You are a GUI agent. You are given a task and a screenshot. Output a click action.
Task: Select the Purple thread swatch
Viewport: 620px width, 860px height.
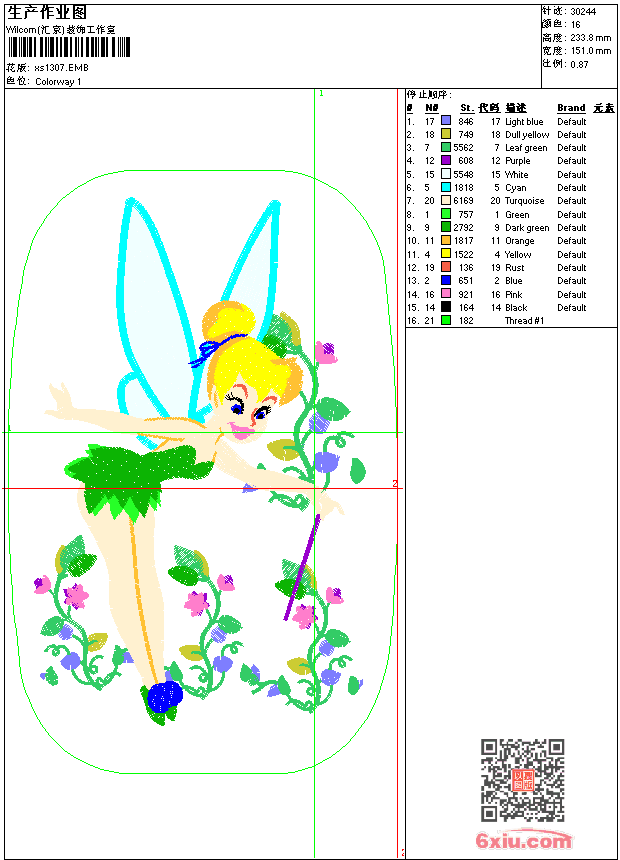pyautogui.click(x=446, y=160)
